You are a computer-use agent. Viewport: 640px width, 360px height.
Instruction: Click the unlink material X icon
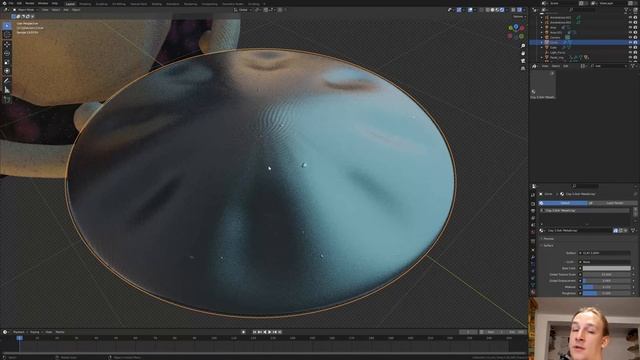[626, 231]
